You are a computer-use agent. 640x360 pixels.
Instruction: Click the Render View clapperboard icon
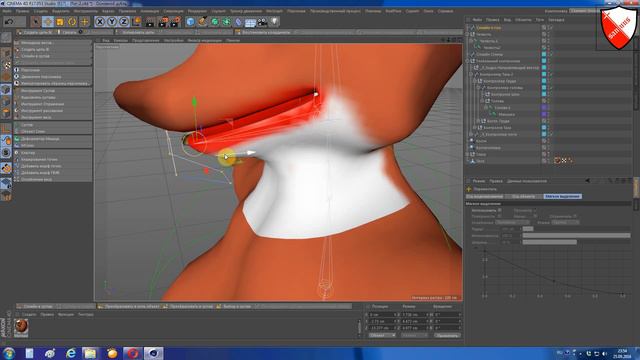pyautogui.click(x=150, y=22)
